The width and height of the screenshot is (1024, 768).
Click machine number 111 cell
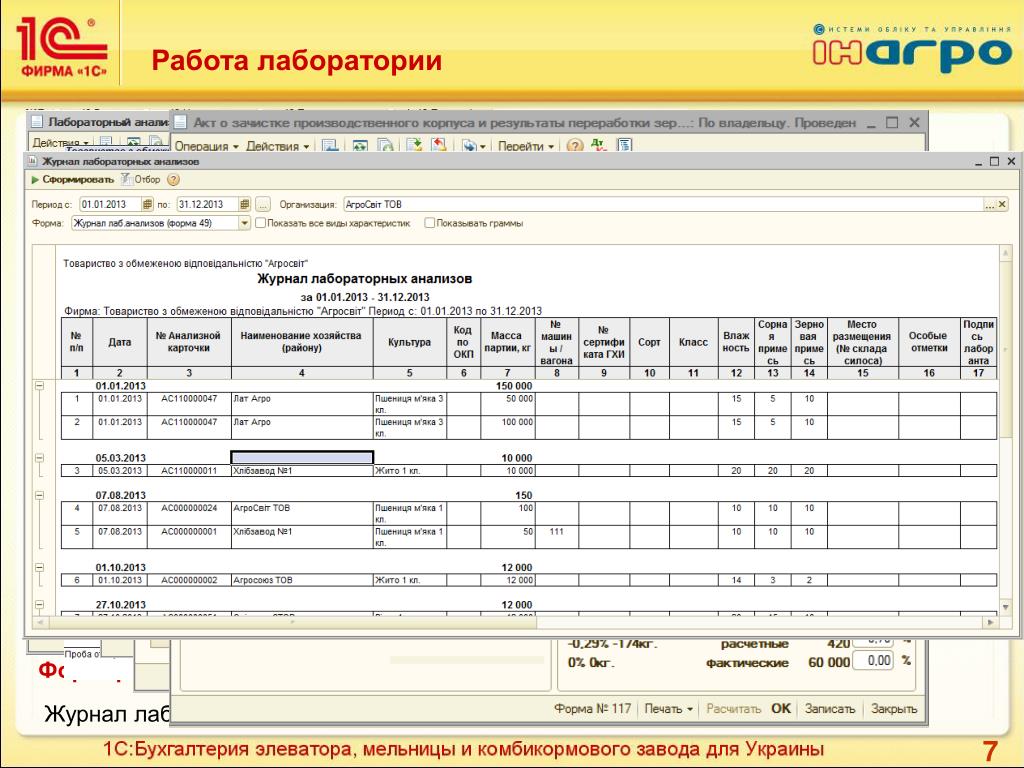(556, 537)
